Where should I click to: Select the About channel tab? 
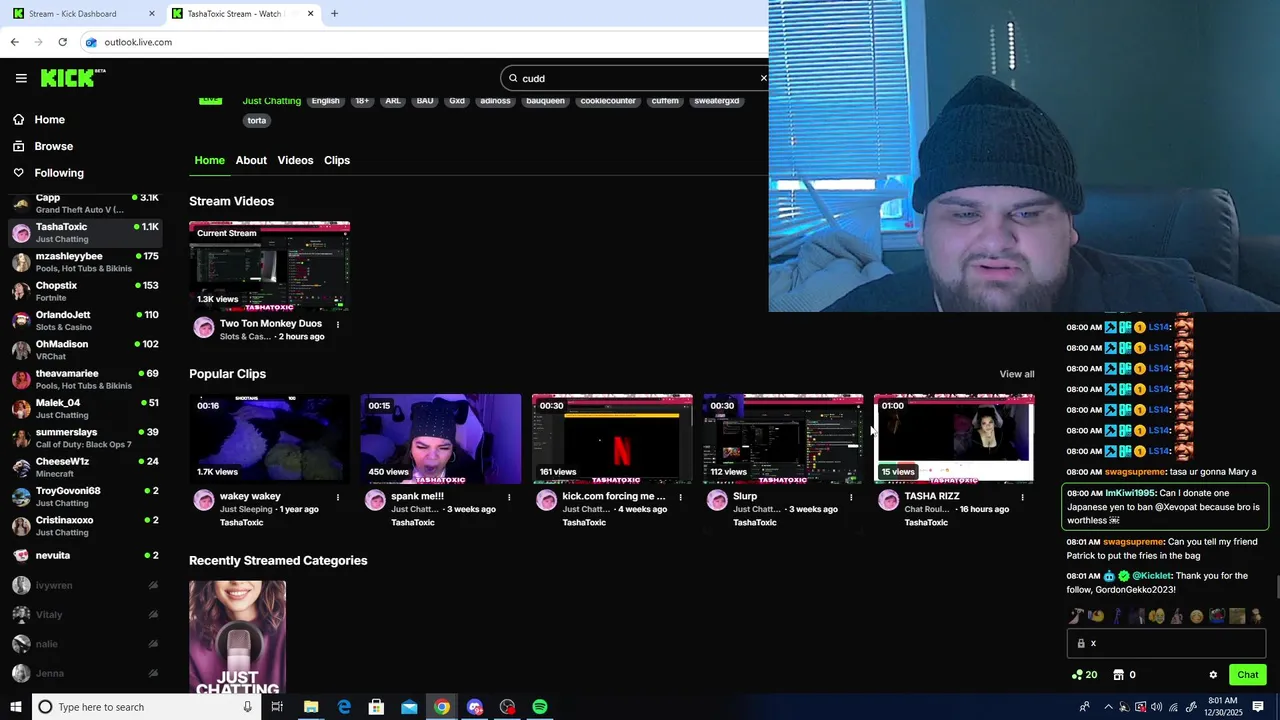[x=251, y=160]
